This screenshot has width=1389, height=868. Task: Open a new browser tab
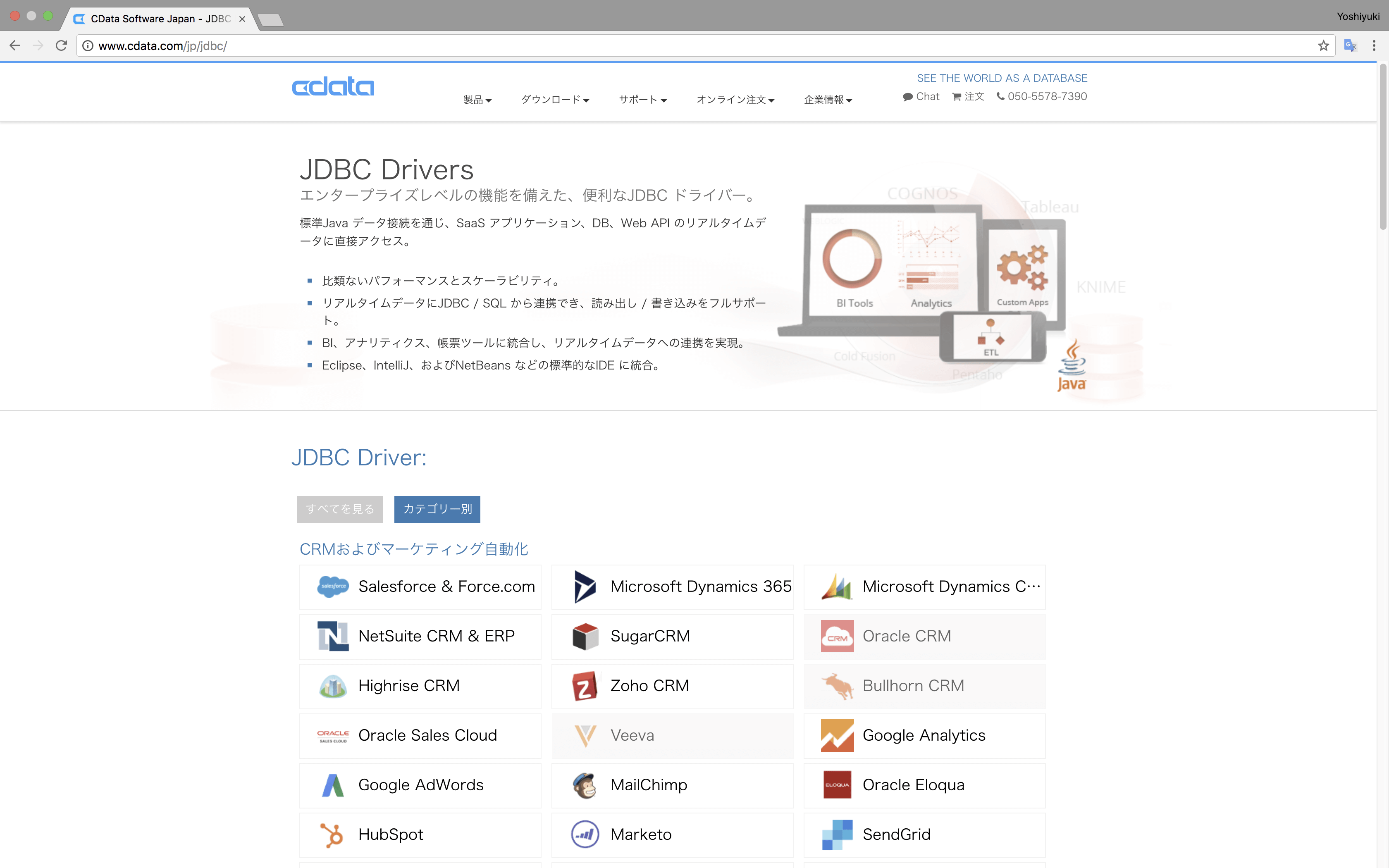[x=270, y=21]
